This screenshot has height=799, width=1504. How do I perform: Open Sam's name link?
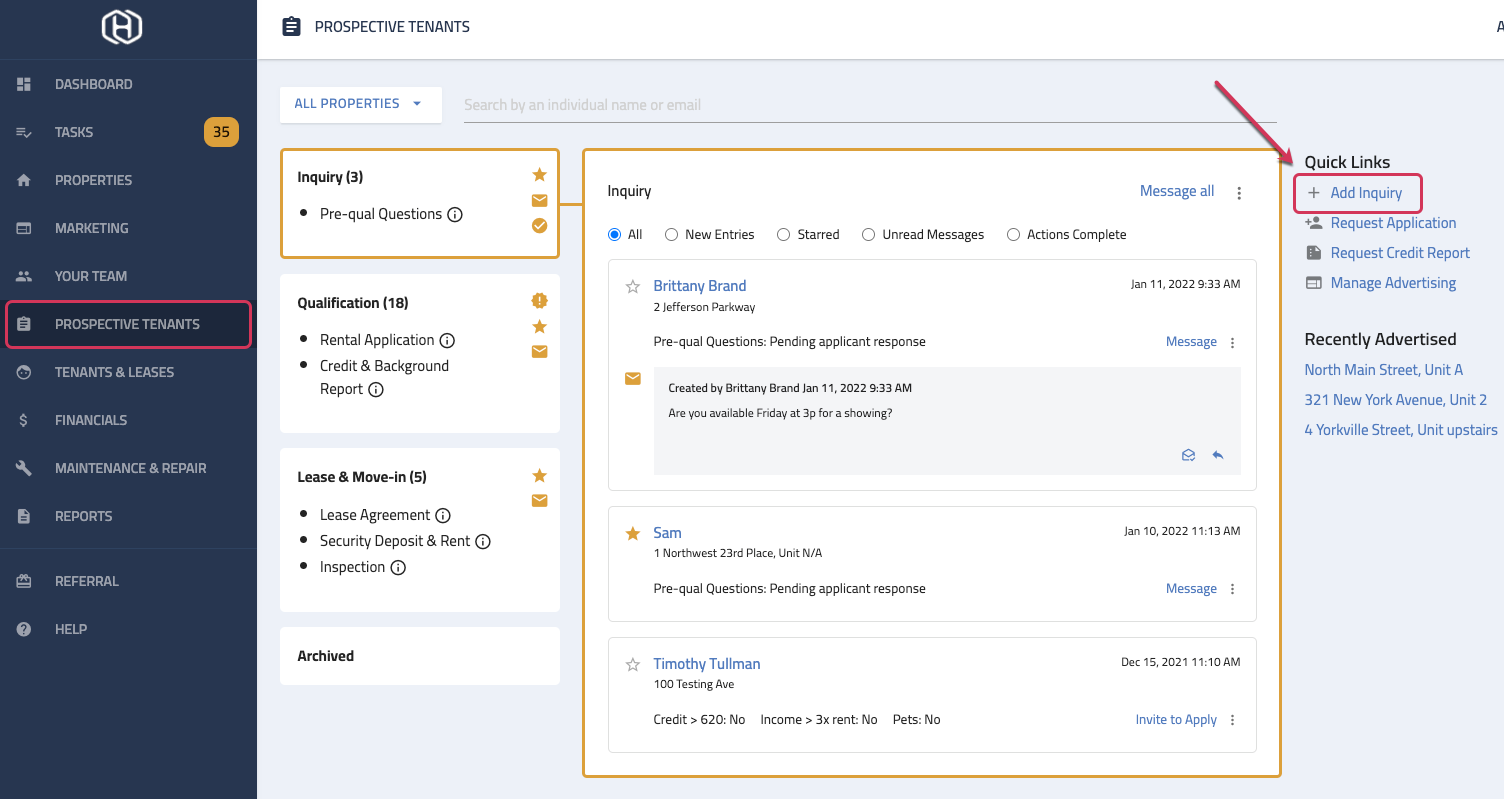click(x=667, y=533)
